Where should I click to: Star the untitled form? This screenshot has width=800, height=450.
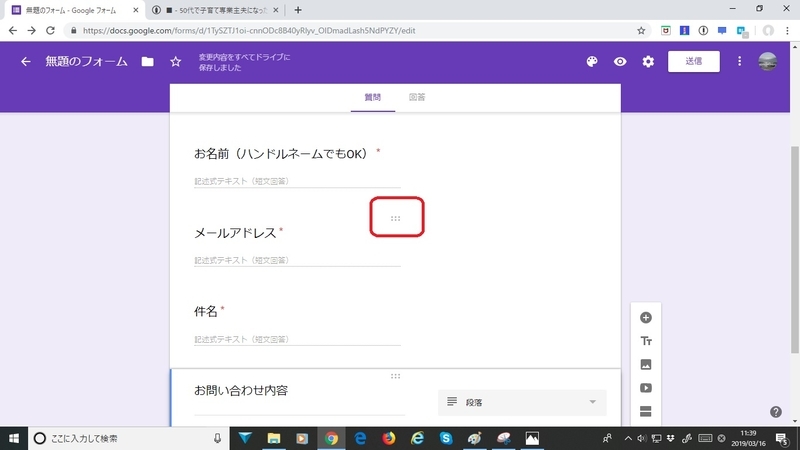tap(176, 62)
